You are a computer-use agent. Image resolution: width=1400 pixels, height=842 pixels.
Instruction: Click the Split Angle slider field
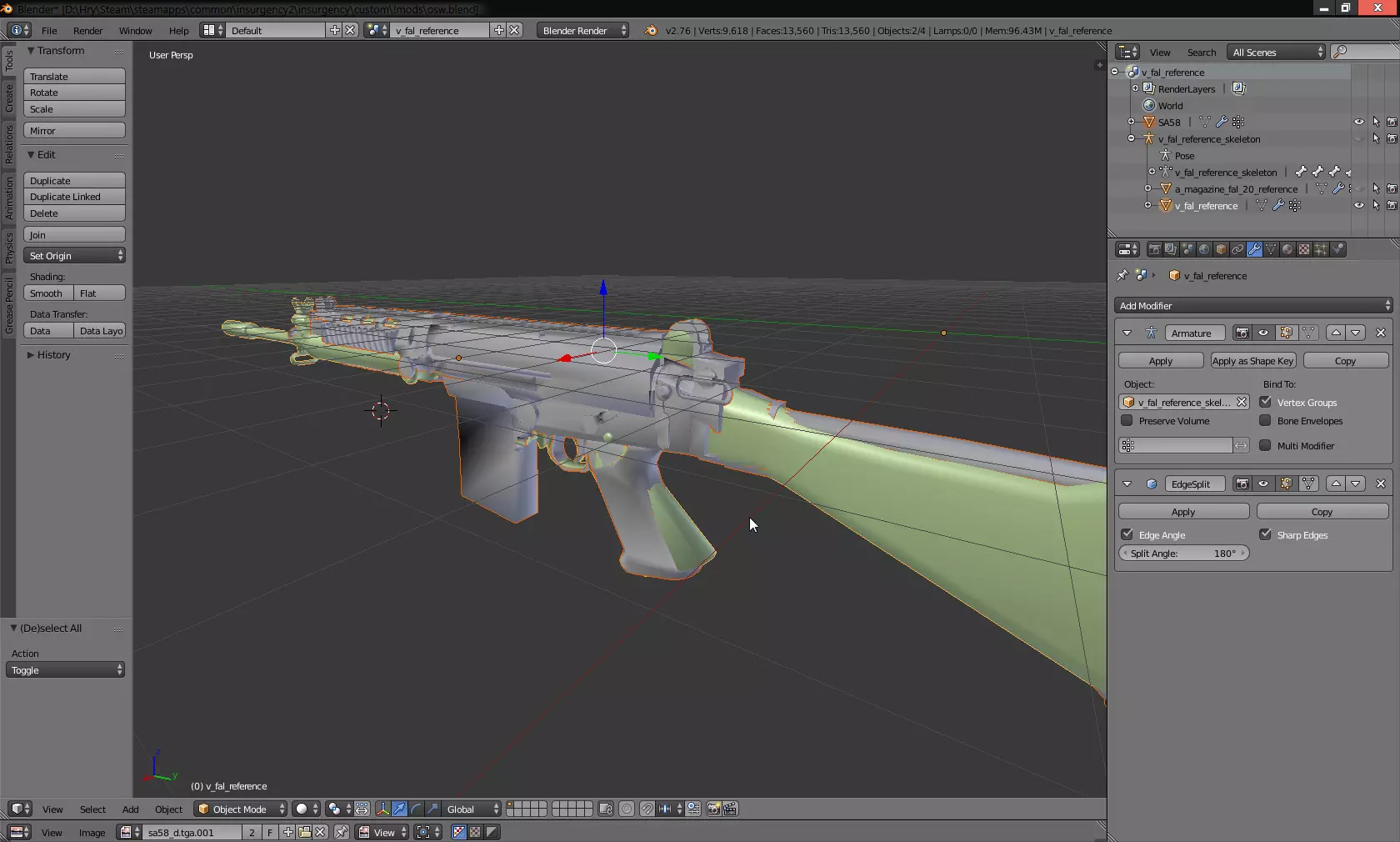tap(1183, 554)
